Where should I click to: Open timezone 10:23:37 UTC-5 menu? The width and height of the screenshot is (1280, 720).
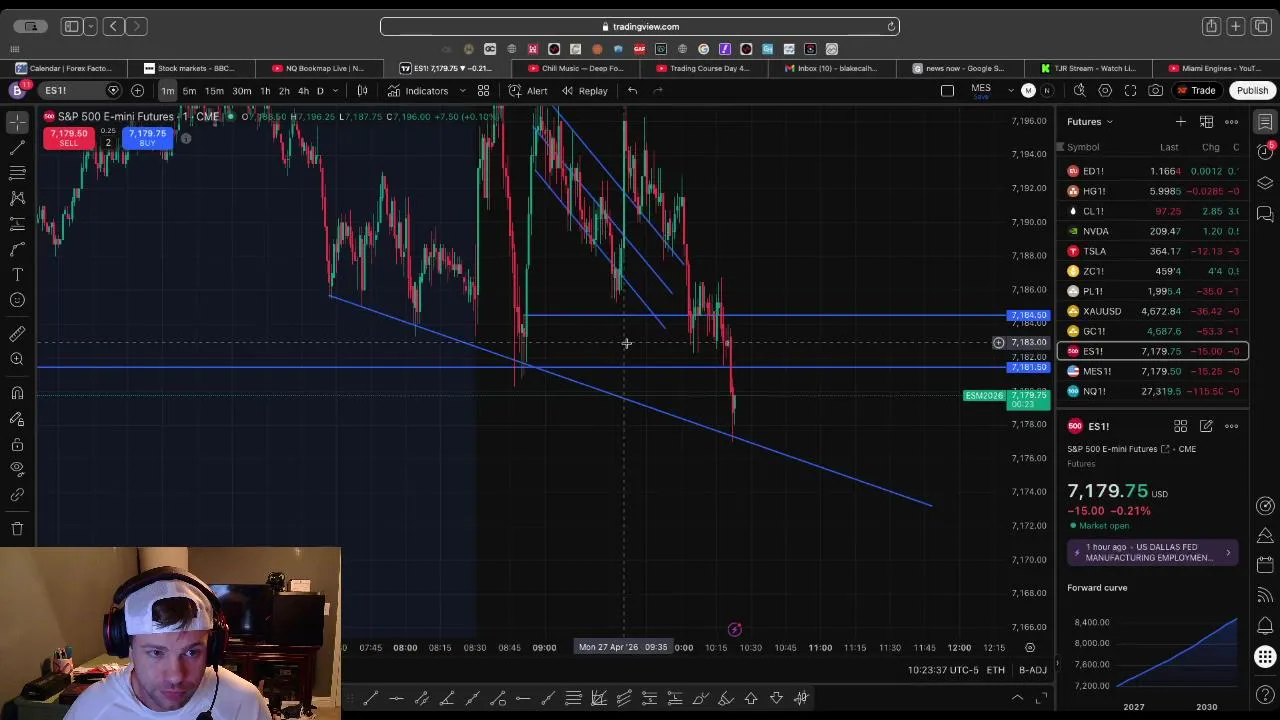(x=943, y=670)
